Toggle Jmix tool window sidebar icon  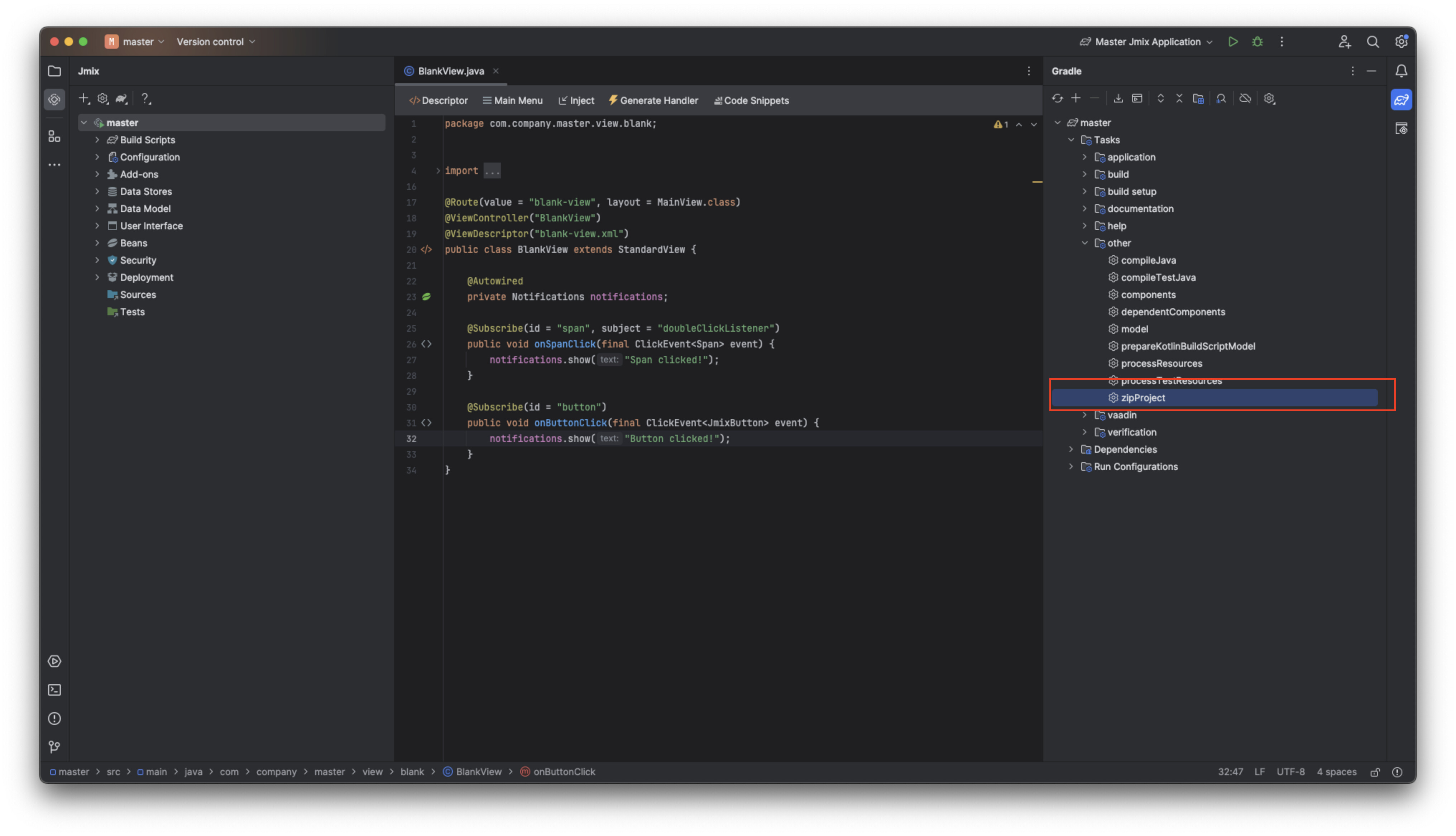tap(54, 99)
